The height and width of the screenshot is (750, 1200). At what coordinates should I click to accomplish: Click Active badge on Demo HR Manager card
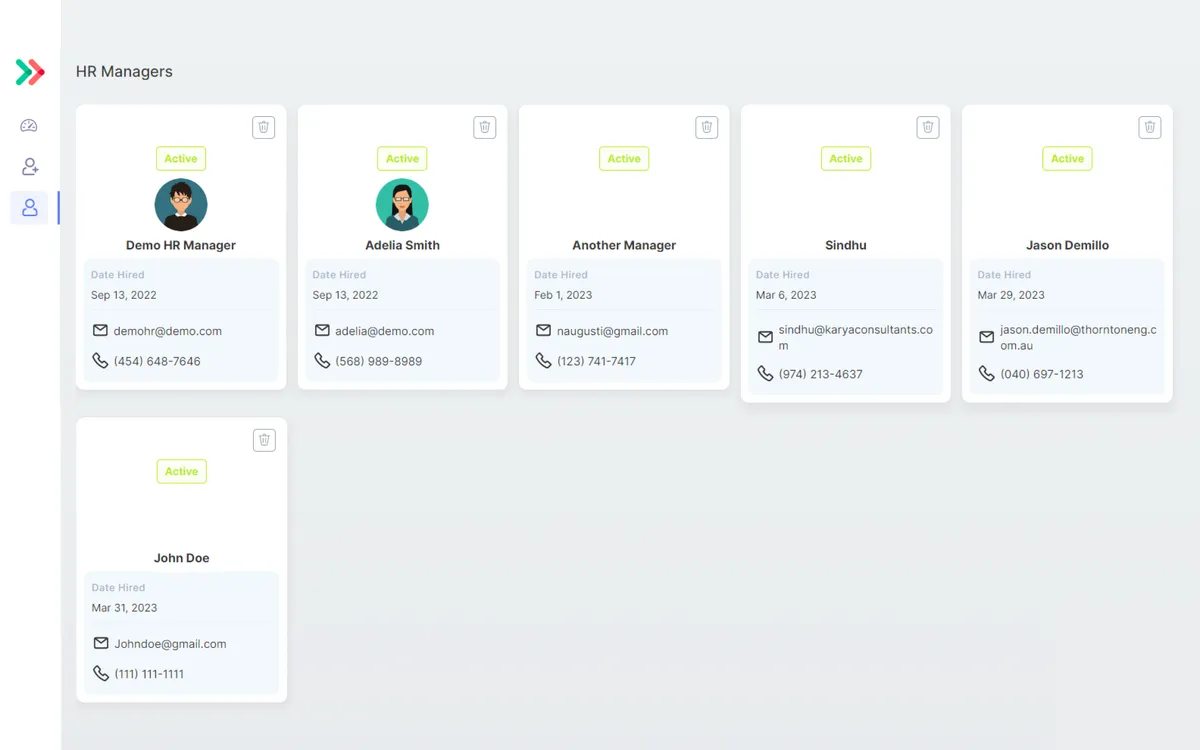click(181, 159)
